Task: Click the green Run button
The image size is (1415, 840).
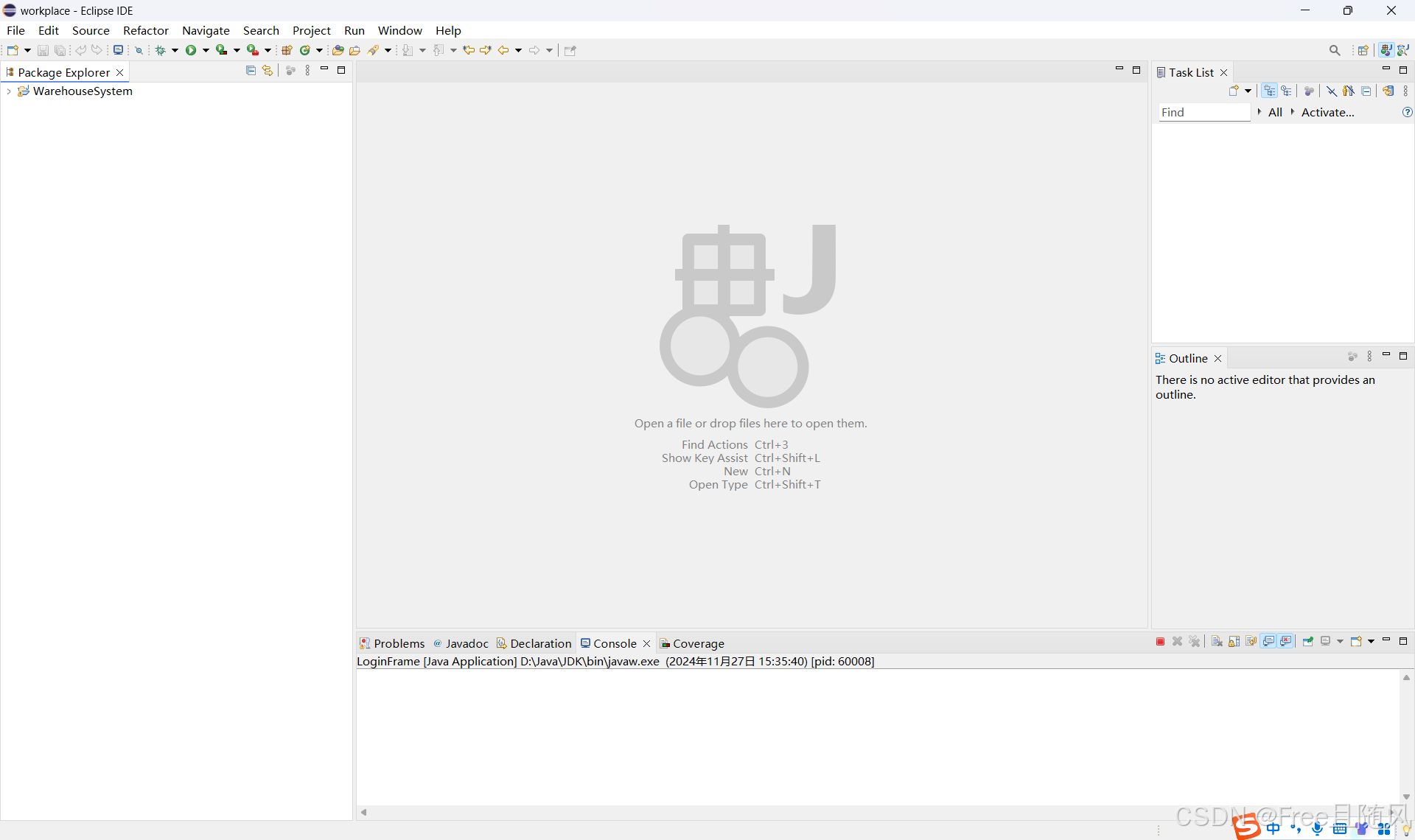Action: (191, 50)
